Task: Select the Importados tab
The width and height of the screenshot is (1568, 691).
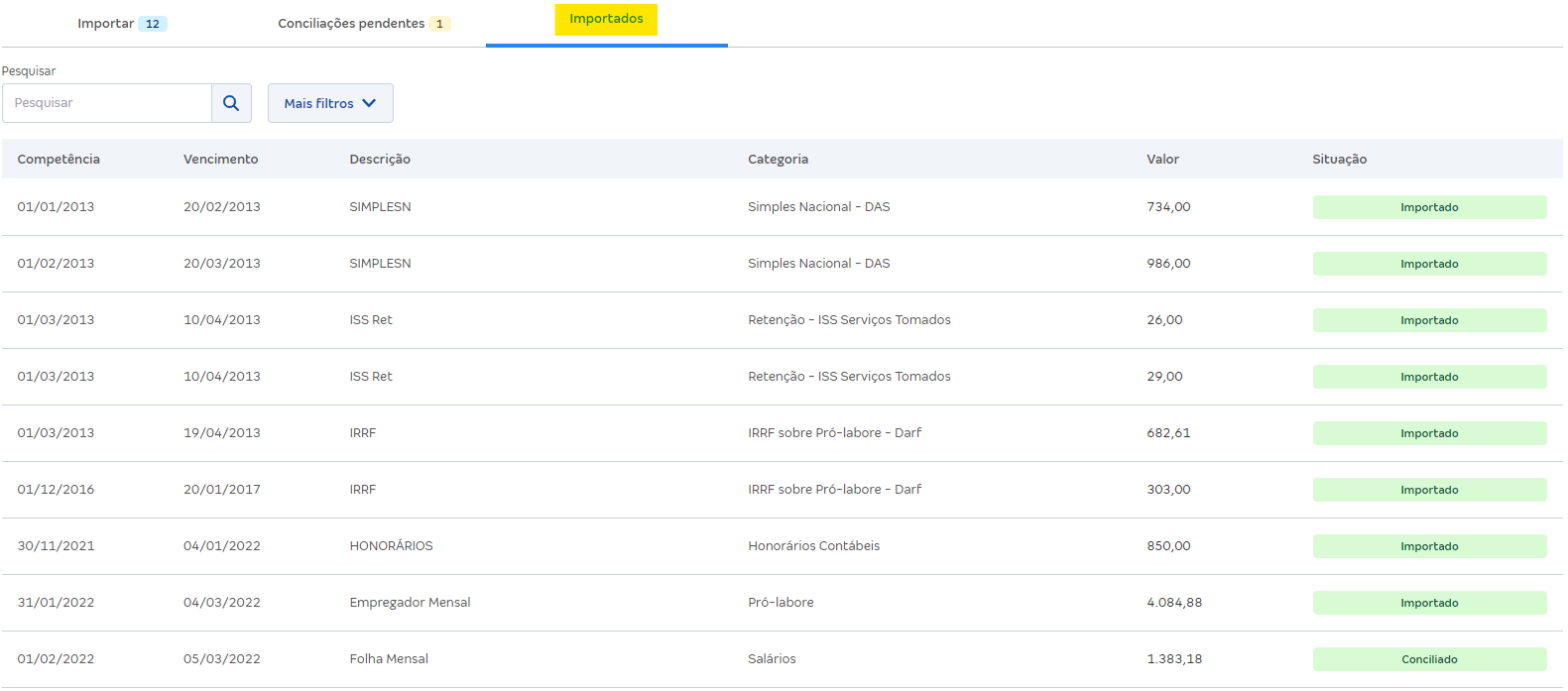Action: pos(606,20)
